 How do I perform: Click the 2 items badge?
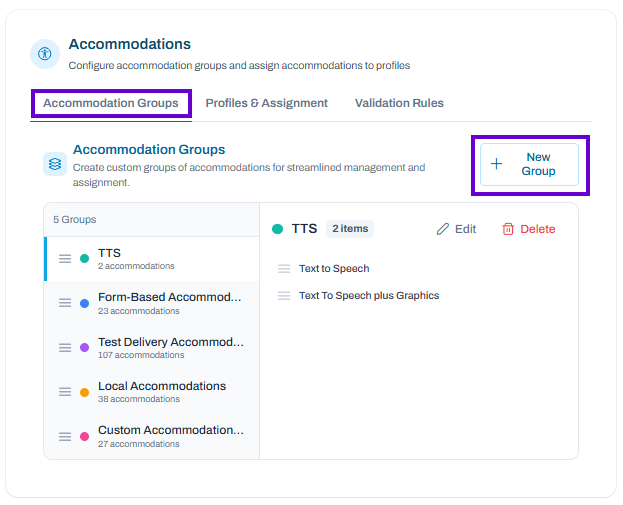click(350, 229)
